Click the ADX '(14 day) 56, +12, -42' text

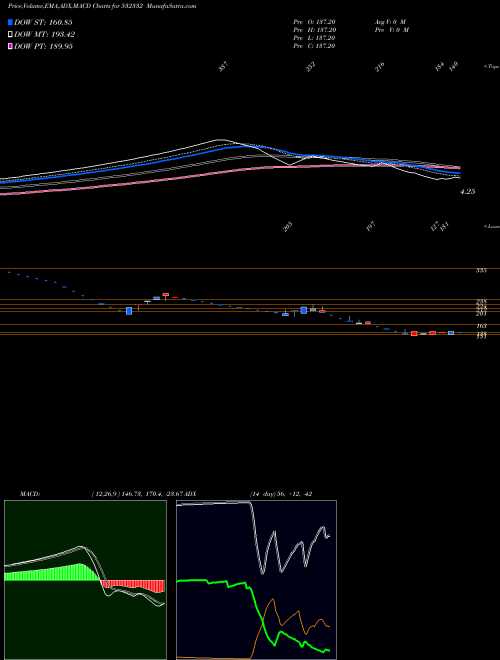[280, 494]
